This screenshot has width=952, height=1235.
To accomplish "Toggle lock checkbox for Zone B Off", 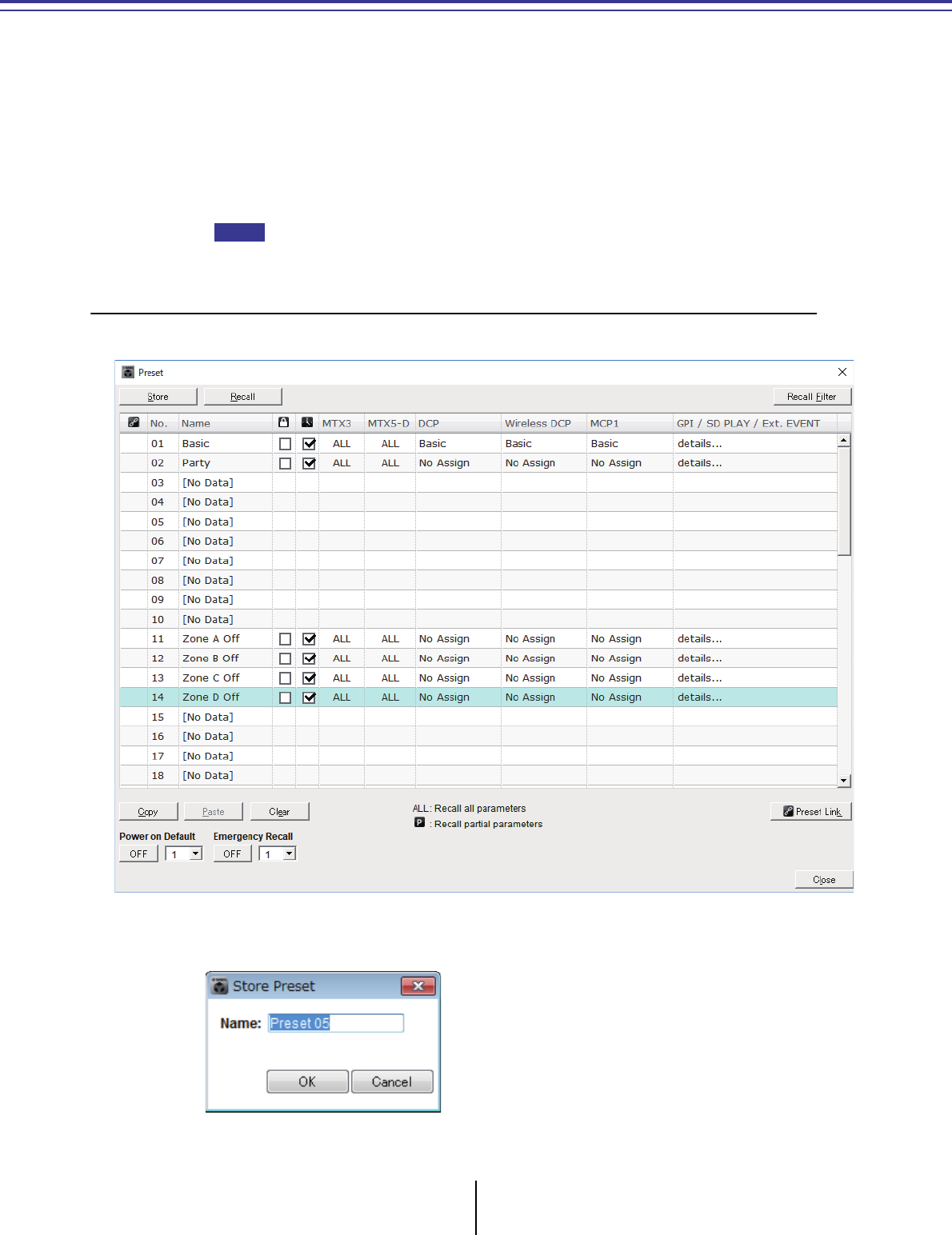I will coord(285,658).
